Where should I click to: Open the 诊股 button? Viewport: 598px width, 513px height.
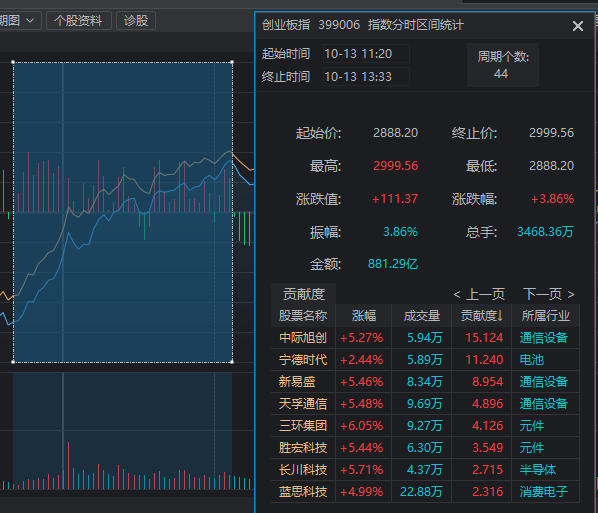136,21
